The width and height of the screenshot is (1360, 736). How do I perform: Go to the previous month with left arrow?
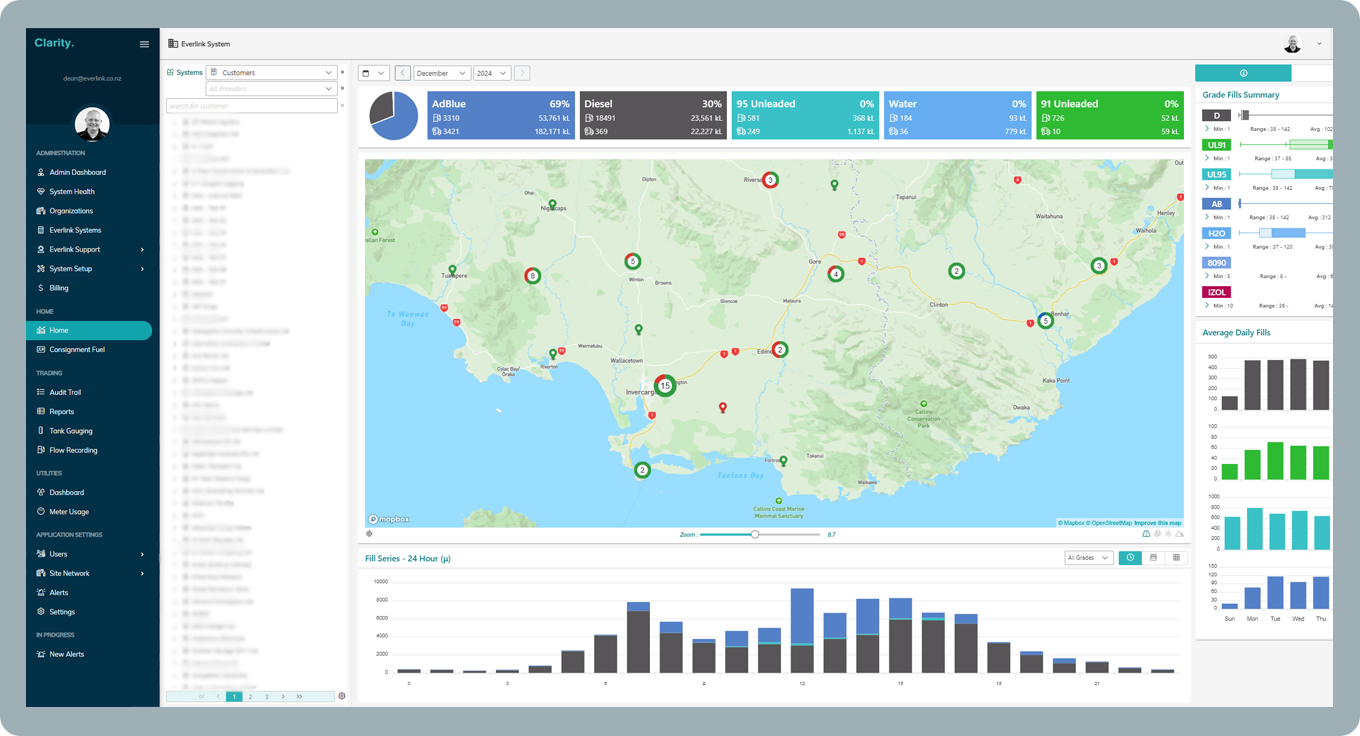pyautogui.click(x=402, y=73)
